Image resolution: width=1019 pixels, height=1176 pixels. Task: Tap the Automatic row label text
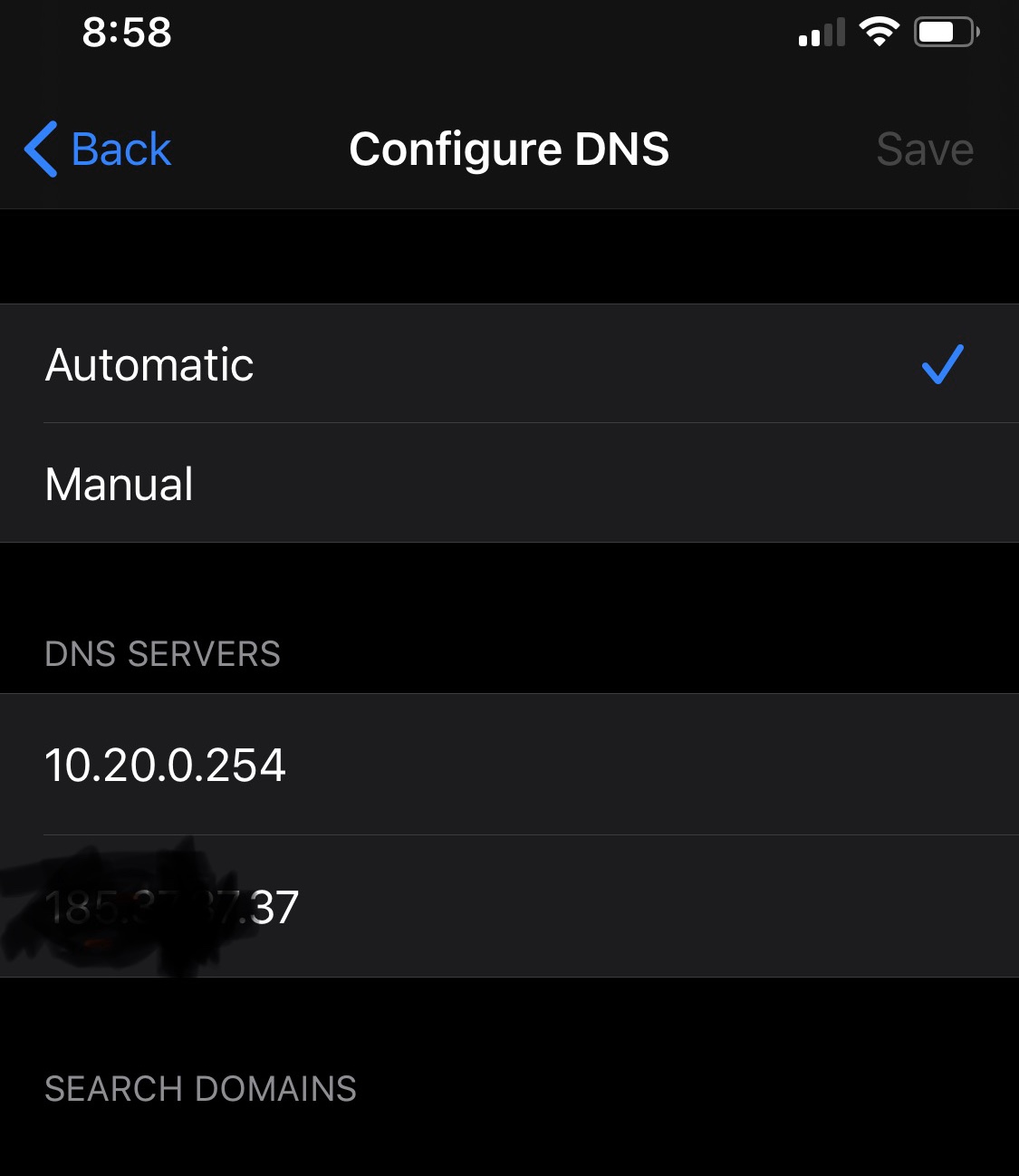click(149, 364)
